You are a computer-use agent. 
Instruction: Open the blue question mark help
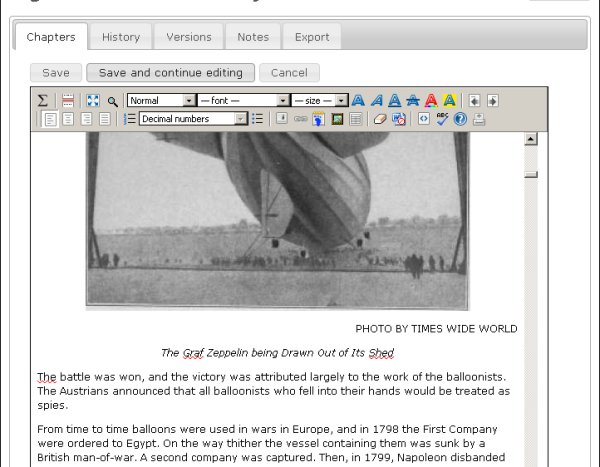[x=460, y=119]
